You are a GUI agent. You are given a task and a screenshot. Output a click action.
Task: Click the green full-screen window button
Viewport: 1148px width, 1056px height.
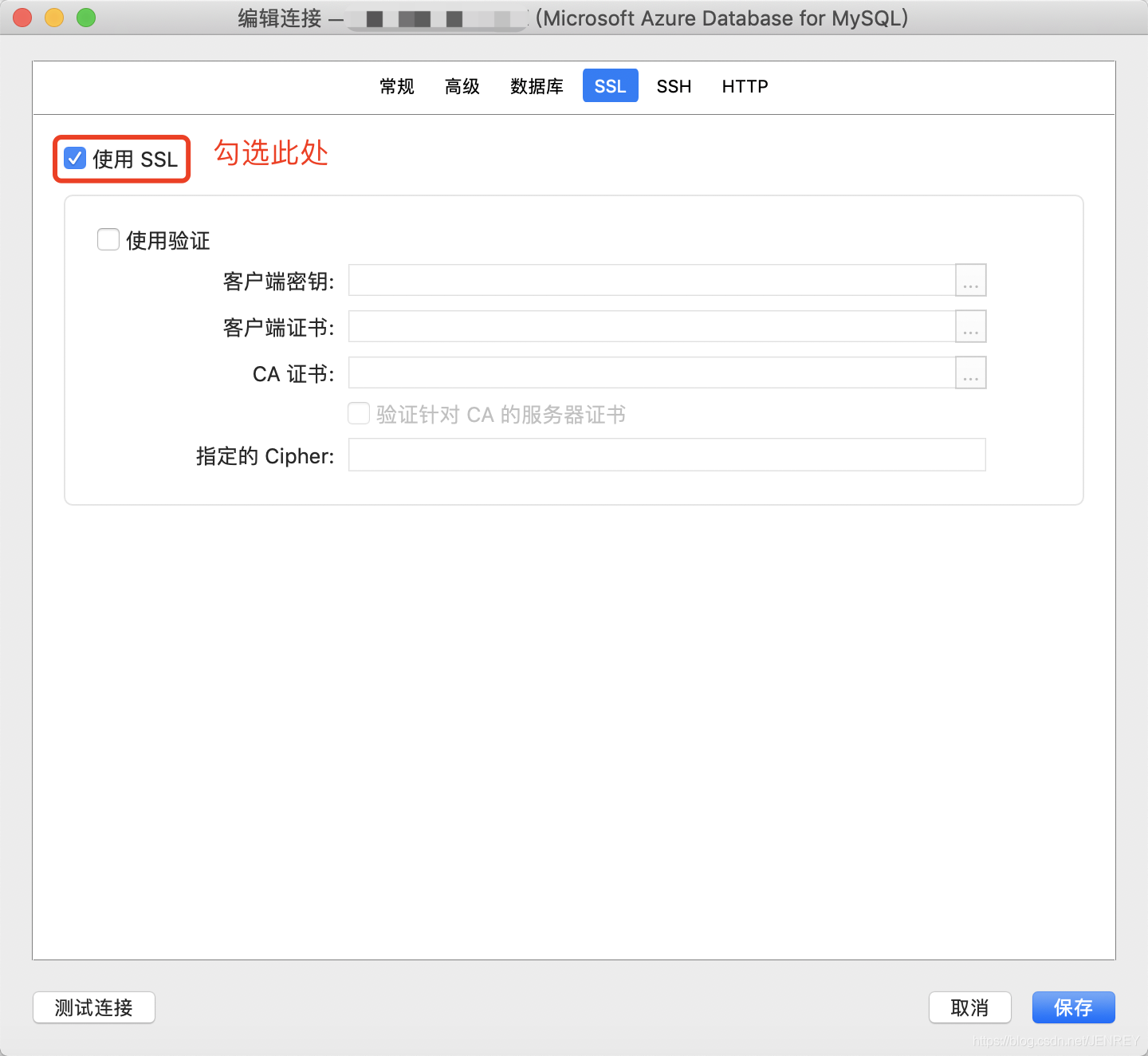point(85,17)
